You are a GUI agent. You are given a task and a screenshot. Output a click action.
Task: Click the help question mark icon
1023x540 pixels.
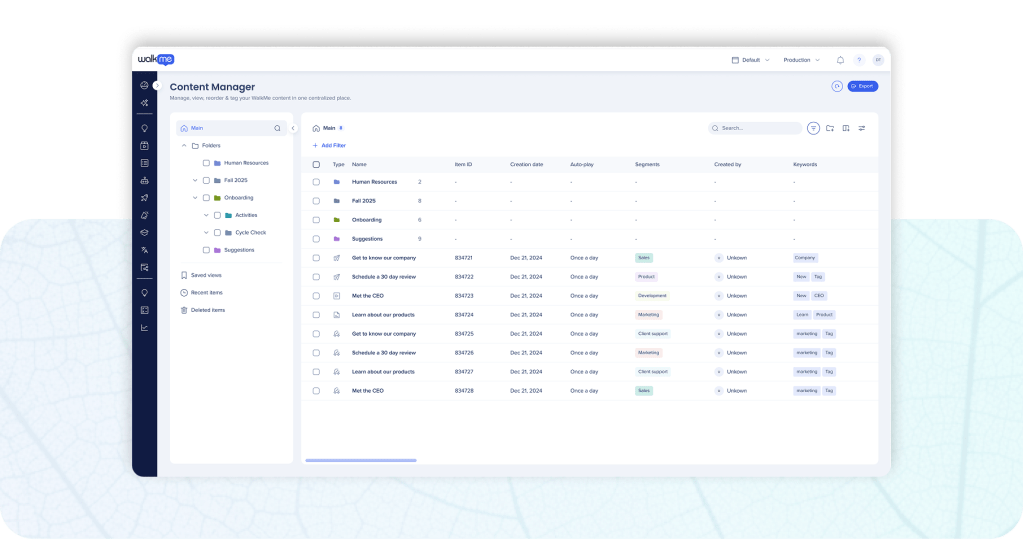859,60
